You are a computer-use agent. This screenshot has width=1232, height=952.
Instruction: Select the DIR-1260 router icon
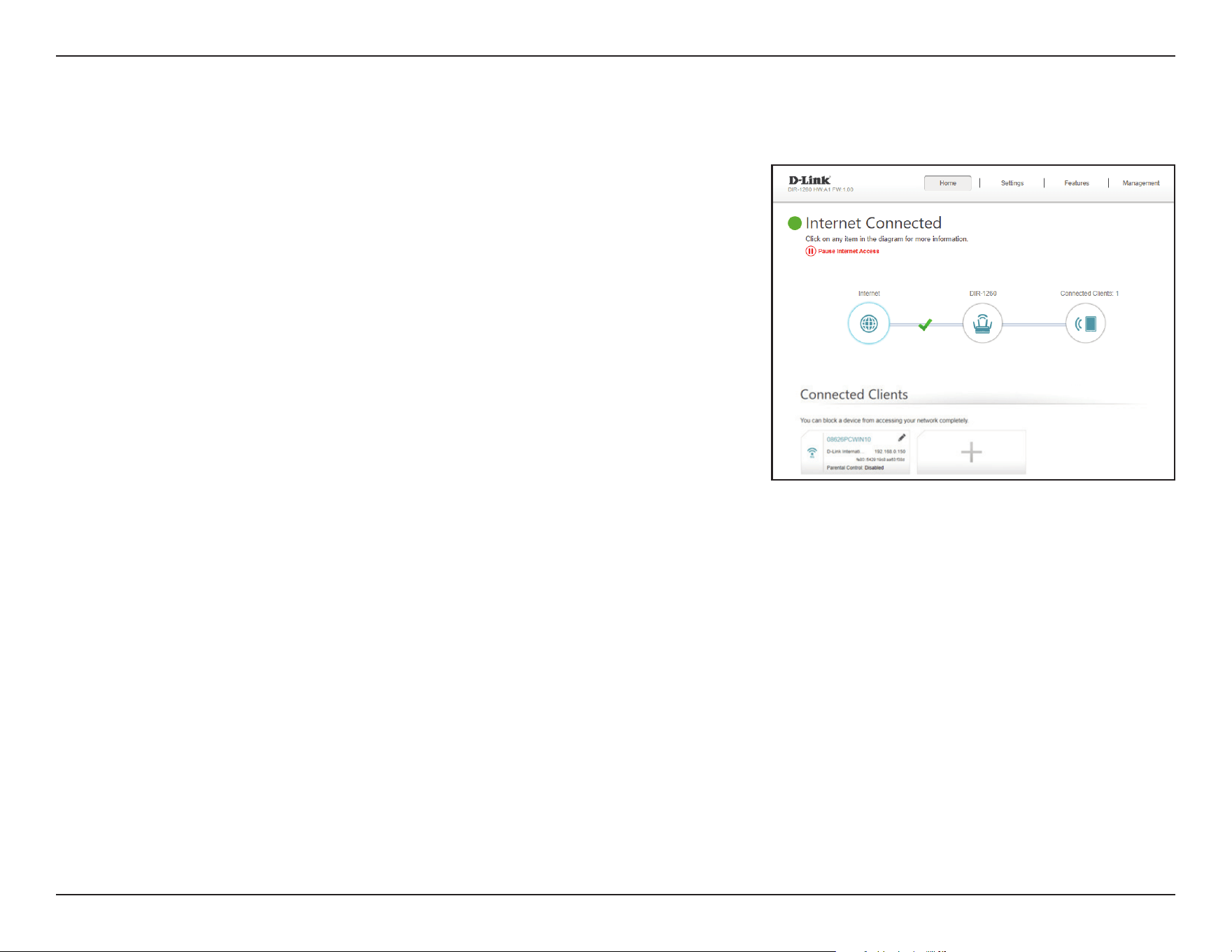[x=982, y=323]
